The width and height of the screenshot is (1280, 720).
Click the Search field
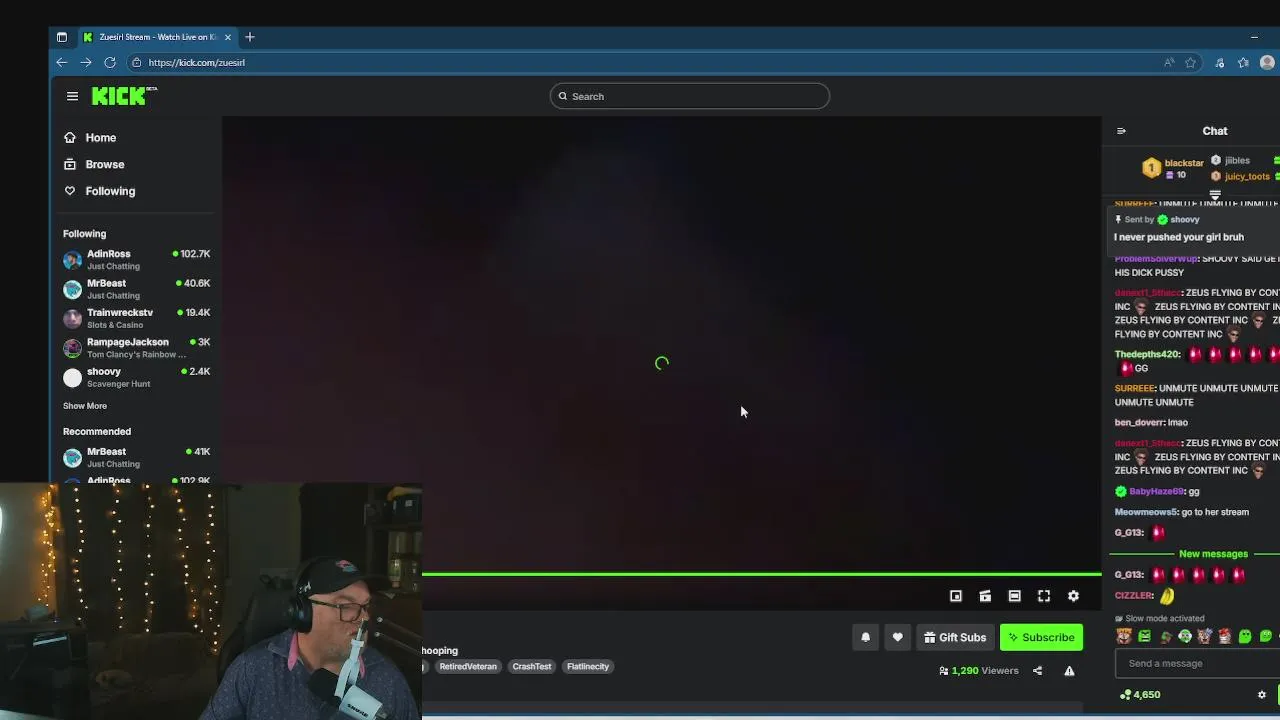pyautogui.click(x=689, y=96)
